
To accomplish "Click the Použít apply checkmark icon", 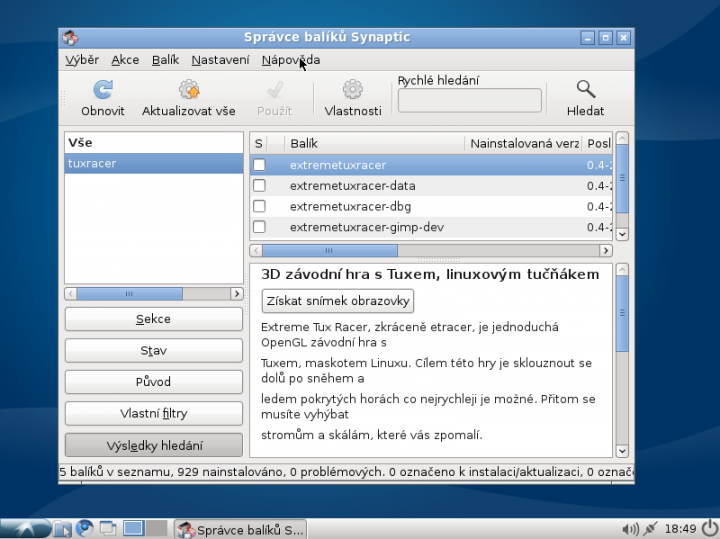I will click(x=275, y=90).
